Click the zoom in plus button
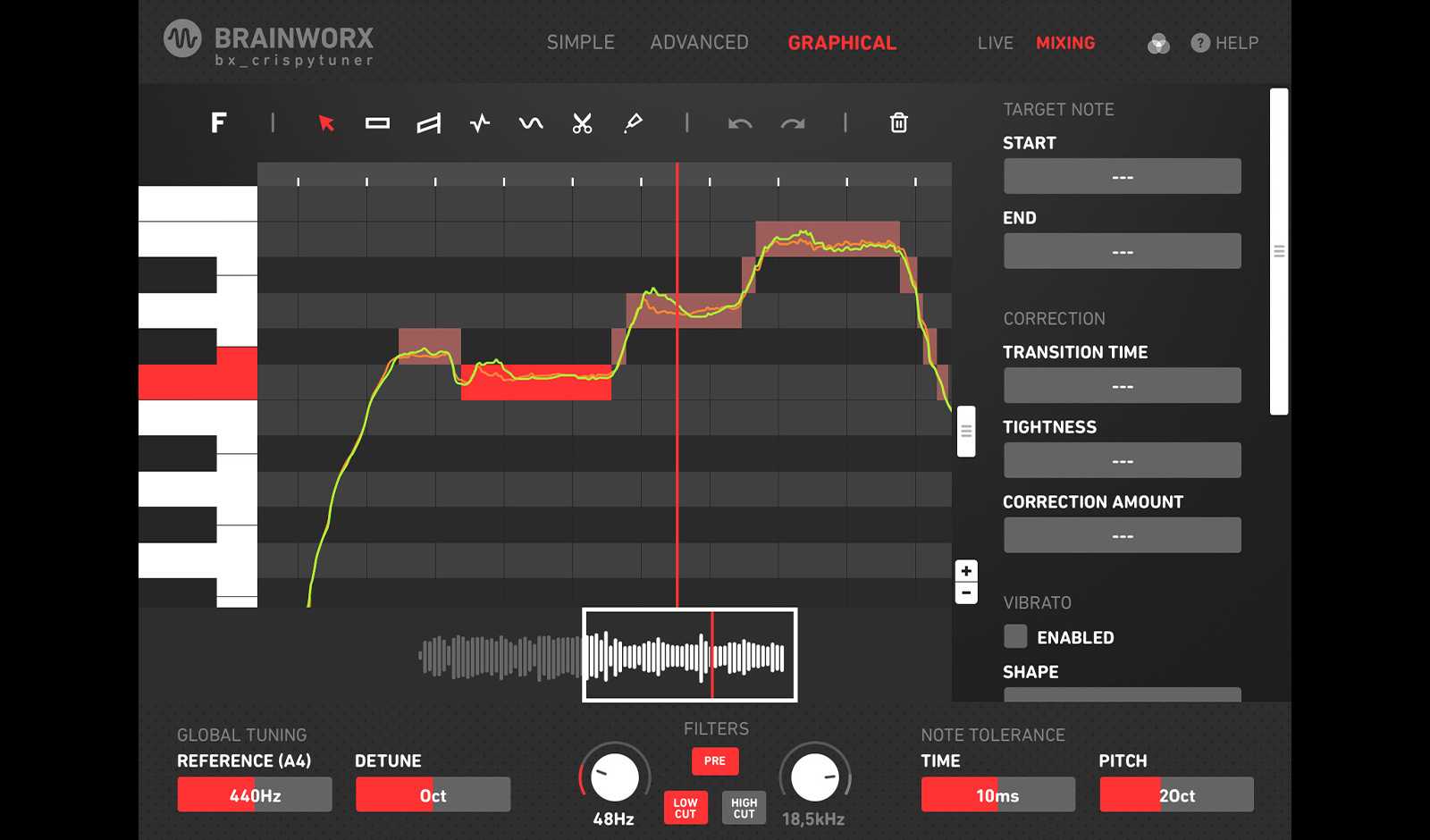Viewport: 1430px width, 840px height. click(965, 570)
